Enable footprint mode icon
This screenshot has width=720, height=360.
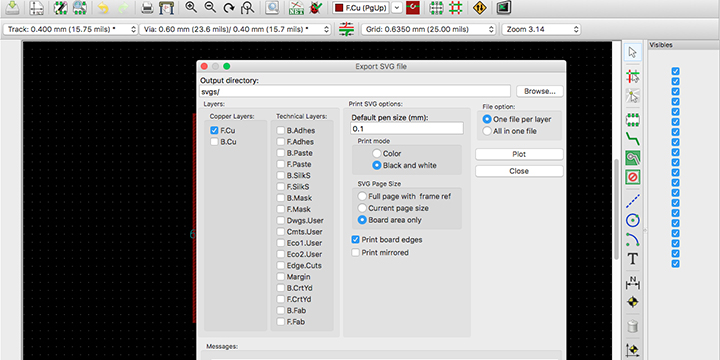(436, 7)
